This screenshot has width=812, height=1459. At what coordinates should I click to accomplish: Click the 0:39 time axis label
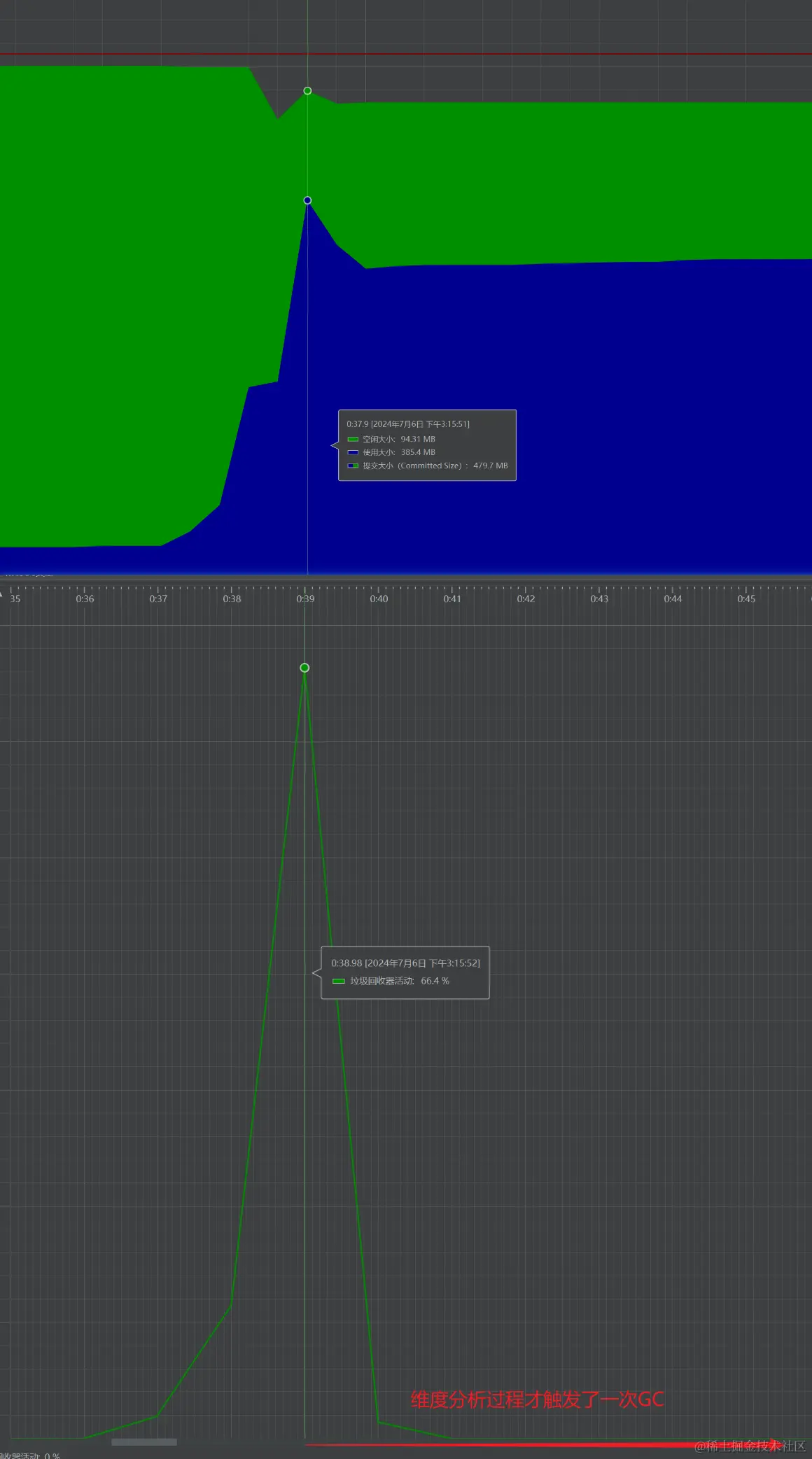pos(305,599)
